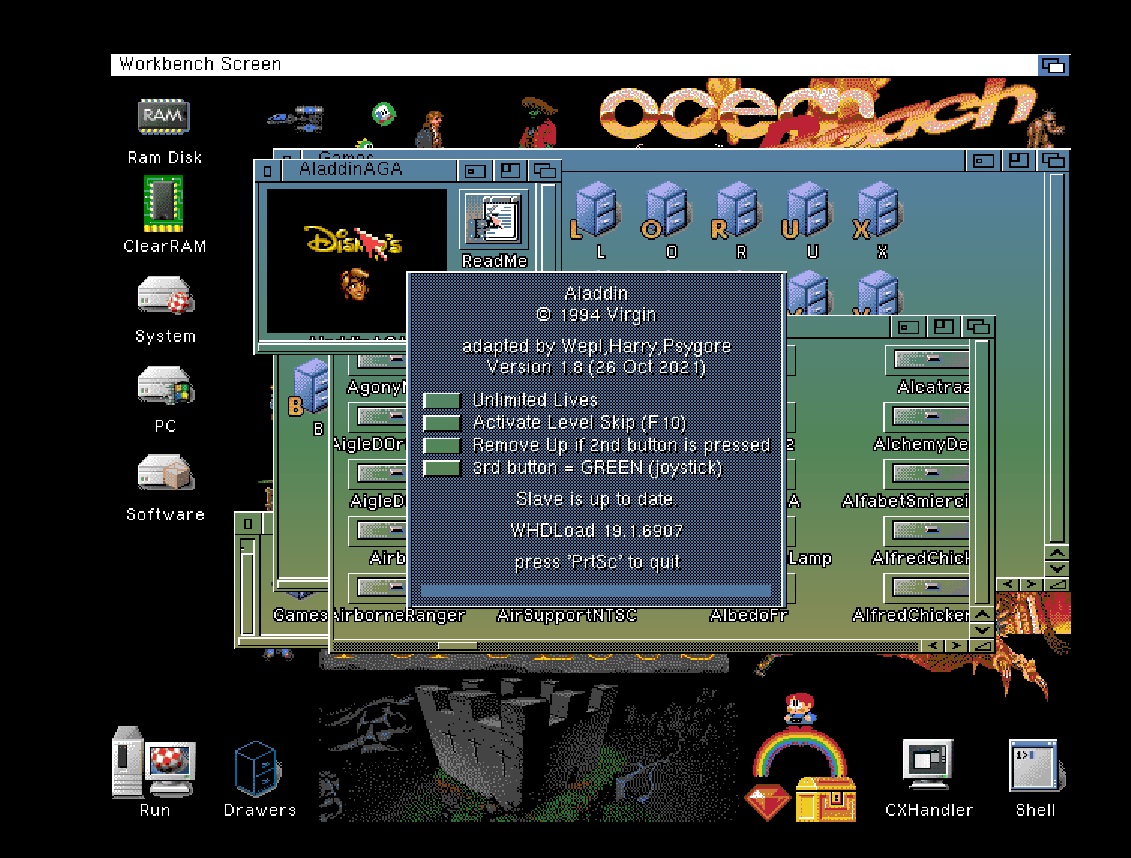
Task: Click the A drawer window scroll-down arrow
Action: coord(982,630)
